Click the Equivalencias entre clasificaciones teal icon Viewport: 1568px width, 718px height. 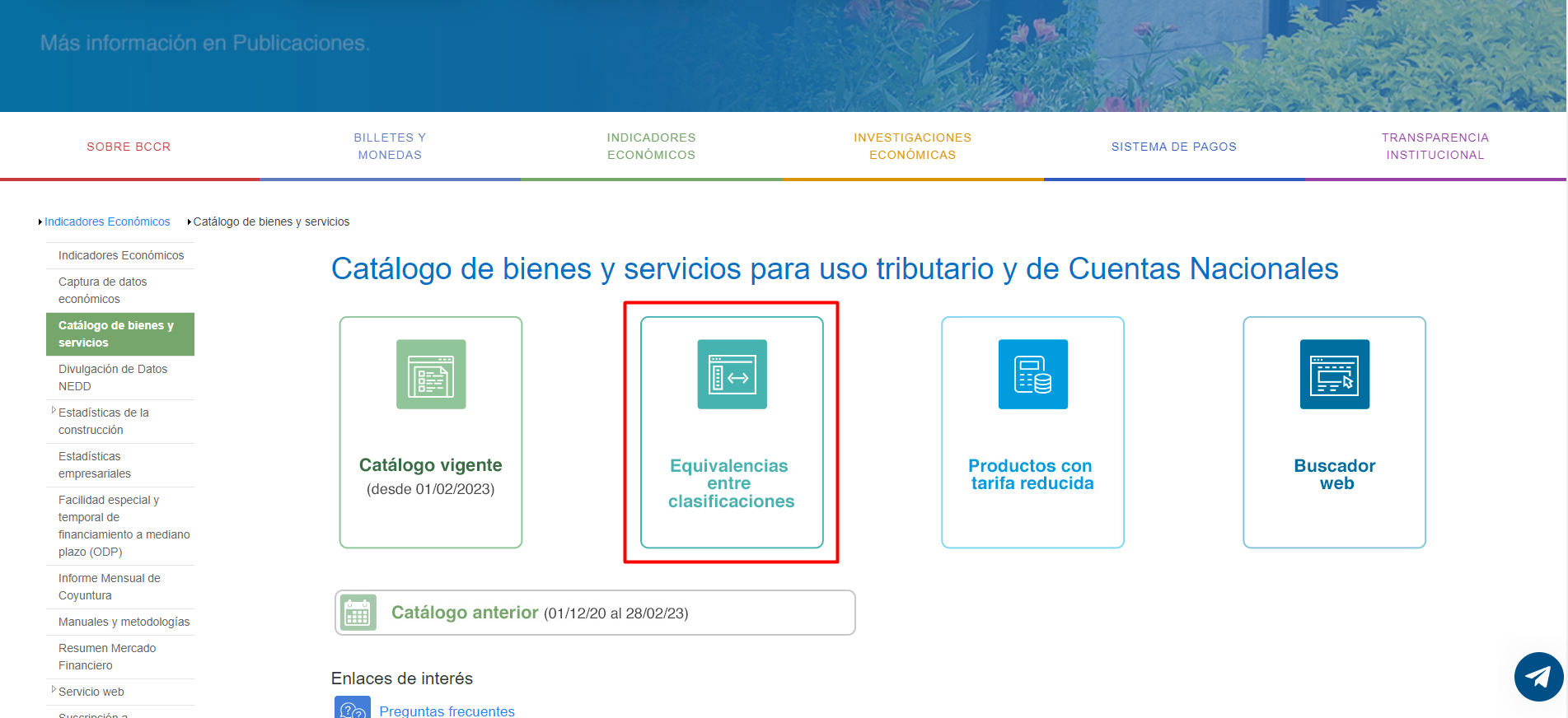pos(732,375)
